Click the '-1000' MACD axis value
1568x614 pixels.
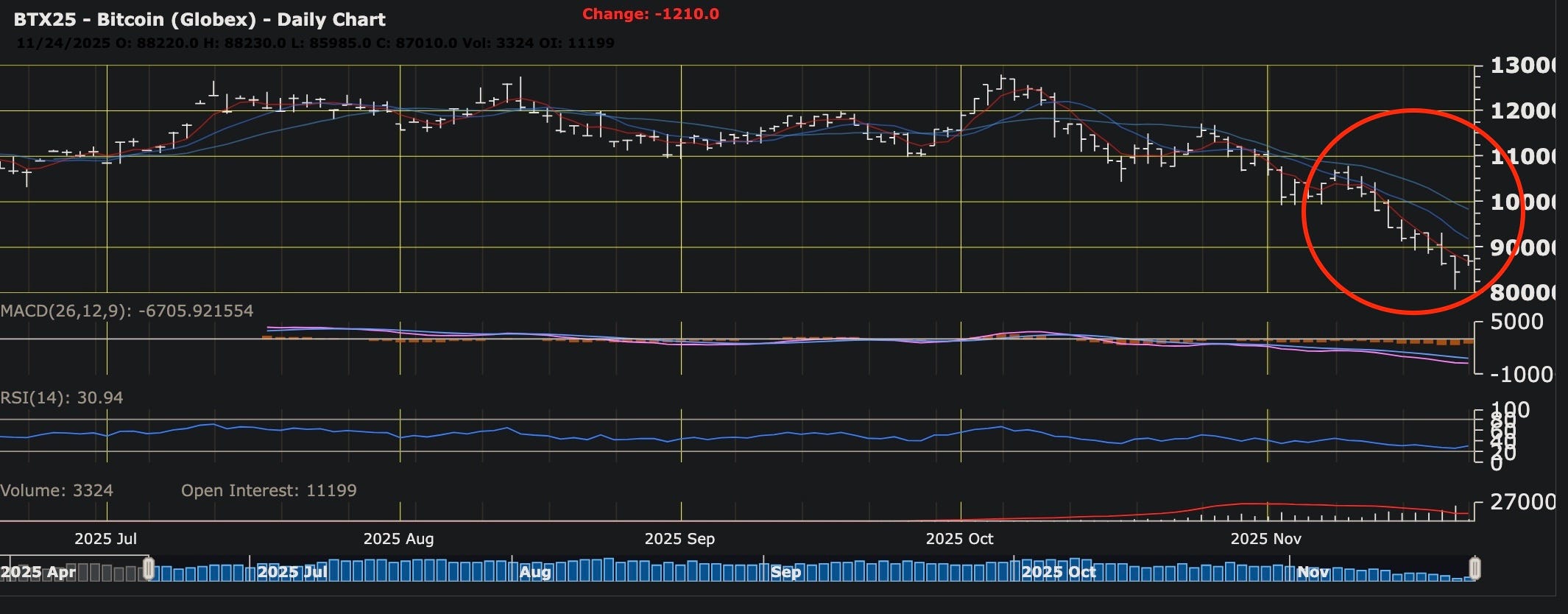click(1522, 374)
